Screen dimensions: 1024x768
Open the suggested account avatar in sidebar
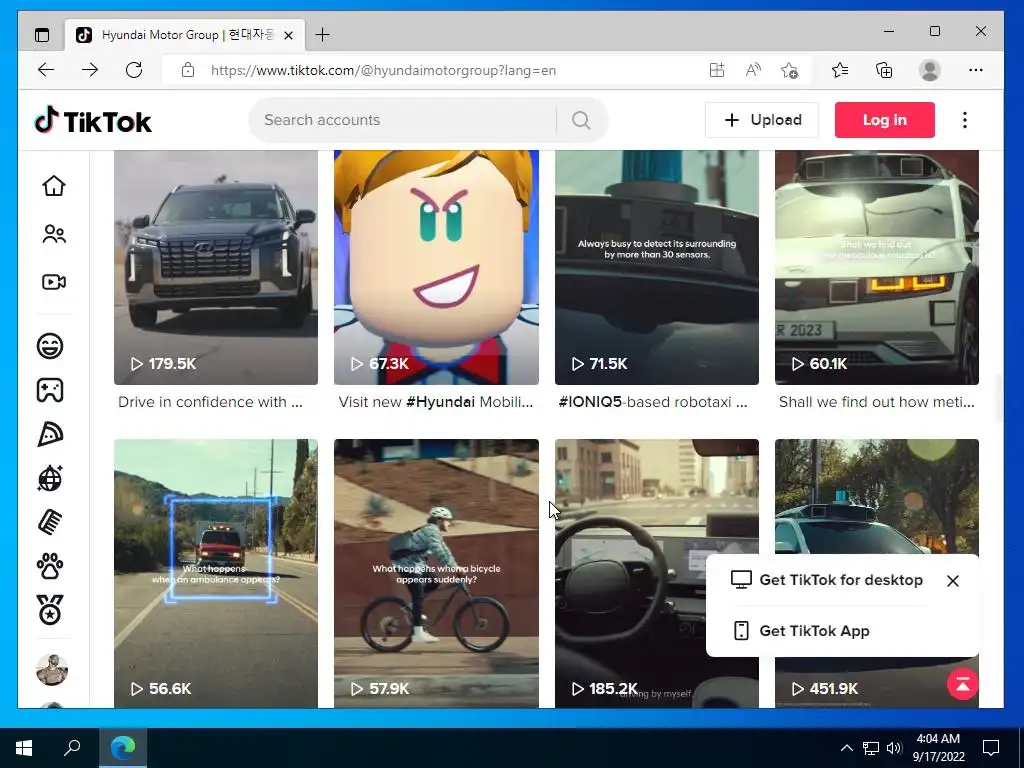pyautogui.click(x=52, y=670)
